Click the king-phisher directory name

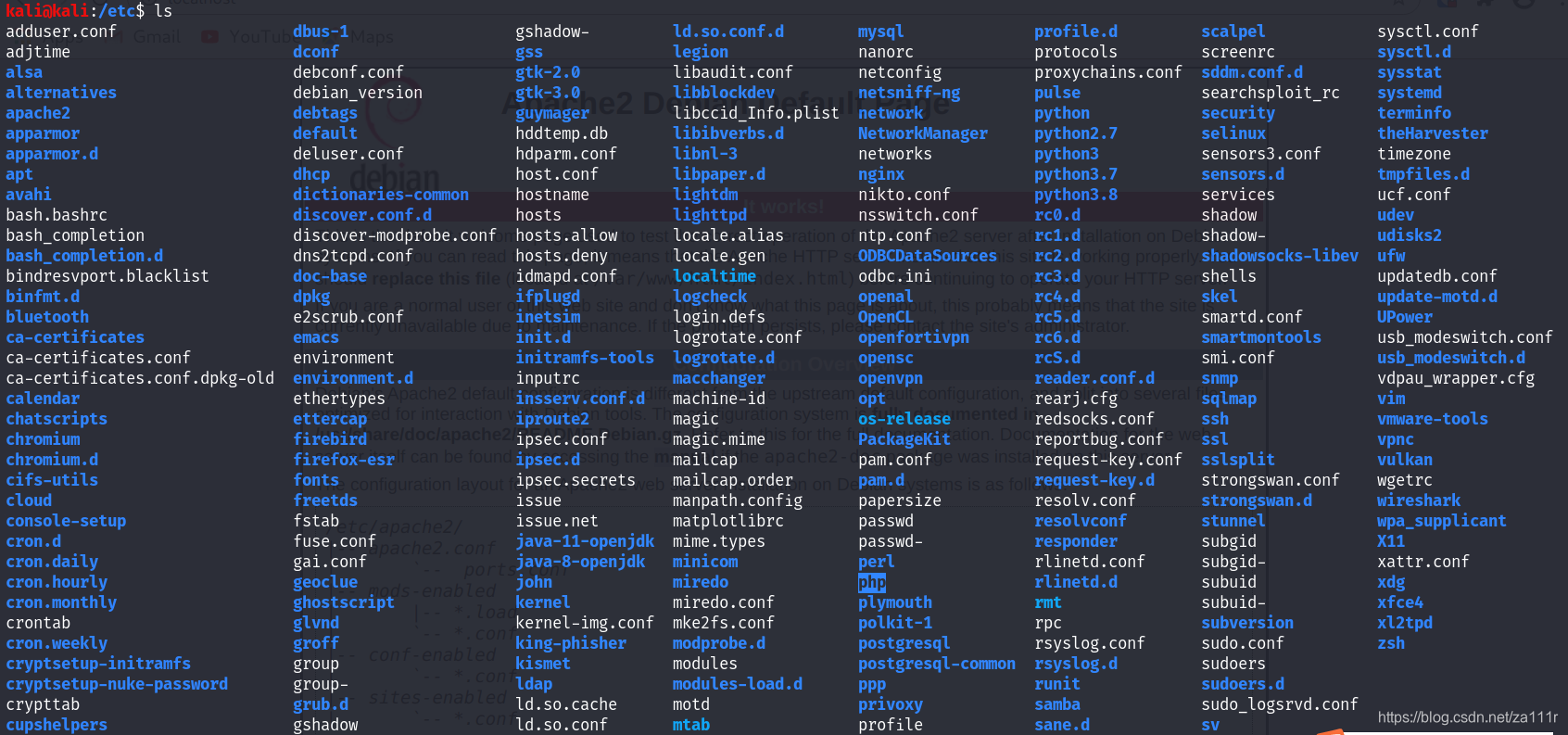[571, 643]
